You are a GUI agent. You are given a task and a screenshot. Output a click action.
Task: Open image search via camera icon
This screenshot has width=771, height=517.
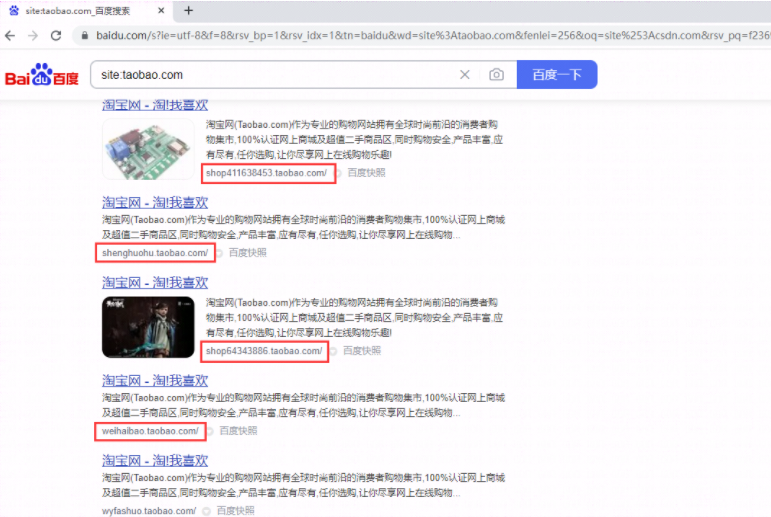click(x=496, y=75)
